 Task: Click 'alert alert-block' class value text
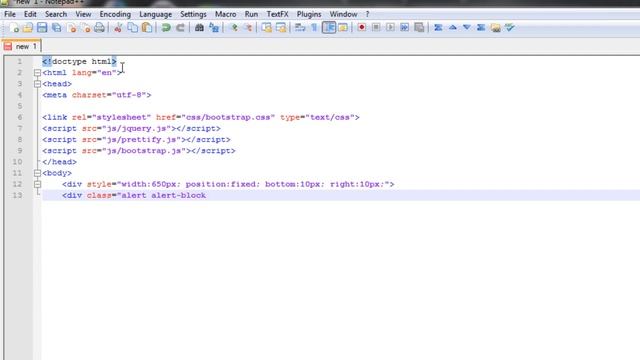pos(164,195)
